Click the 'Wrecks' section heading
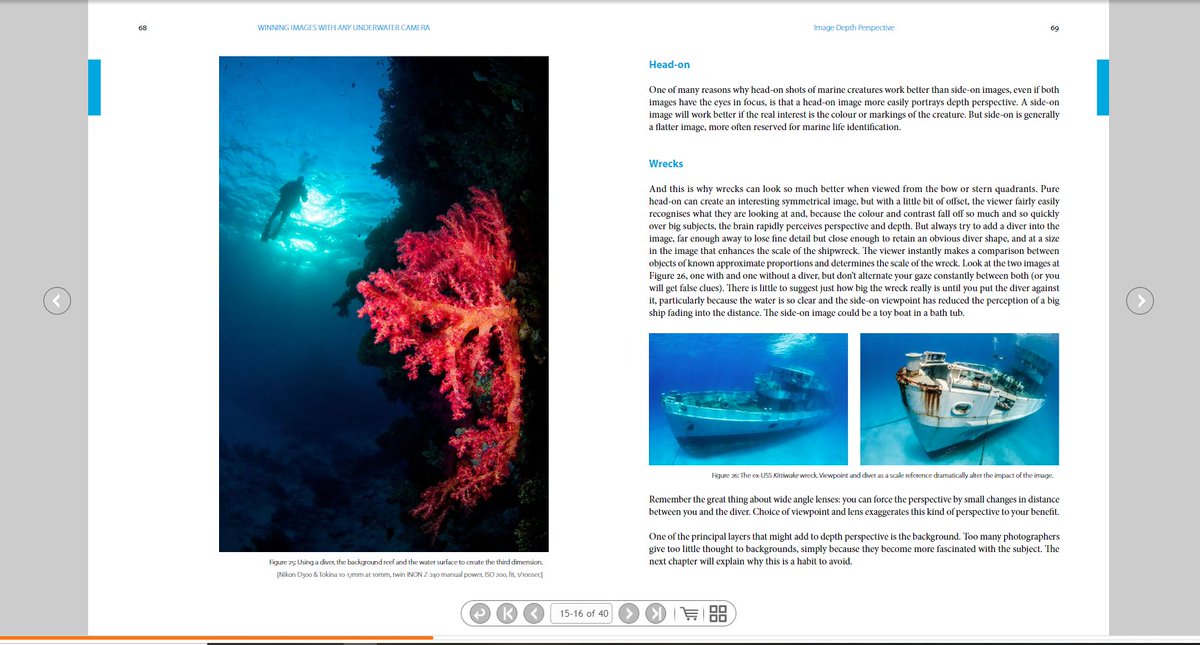1200x645 pixels. coord(666,163)
